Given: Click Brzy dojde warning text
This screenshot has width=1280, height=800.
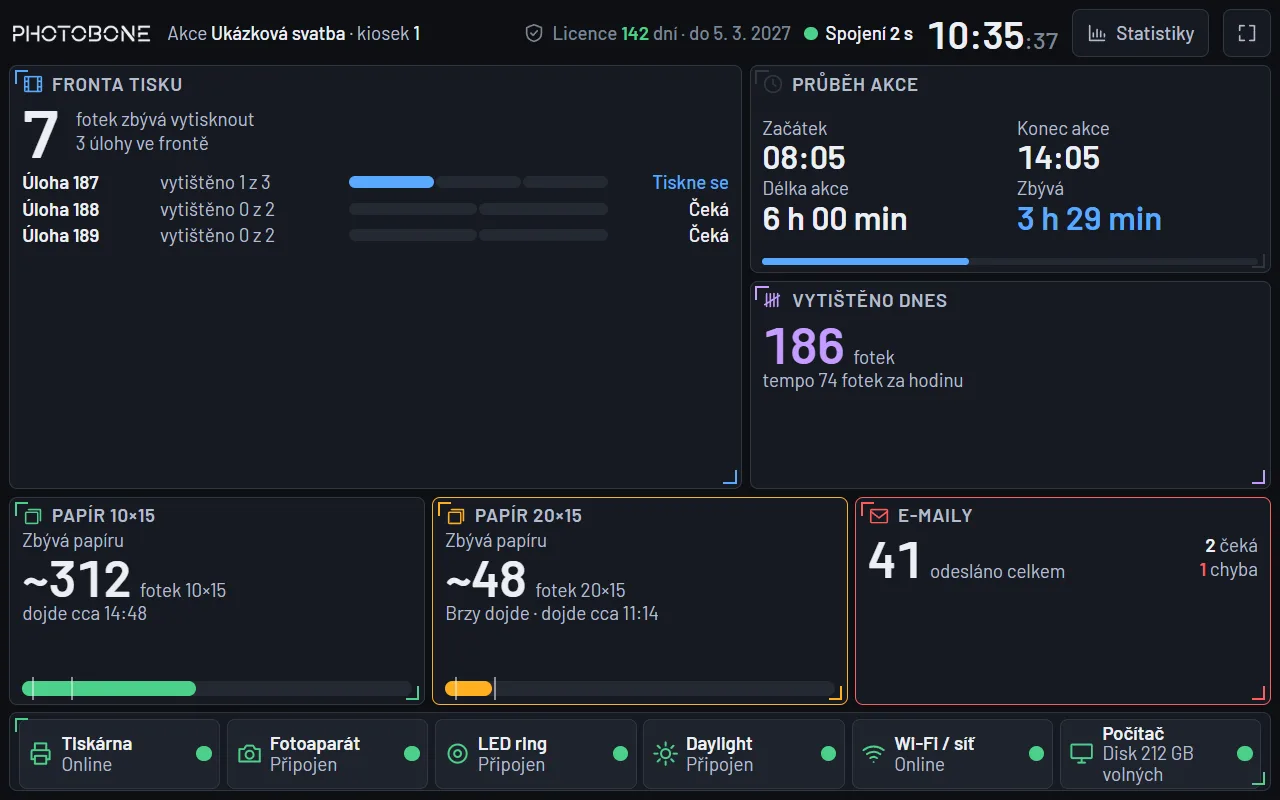Looking at the screenshot, I should pyautogui.click(x=487, y=614).
